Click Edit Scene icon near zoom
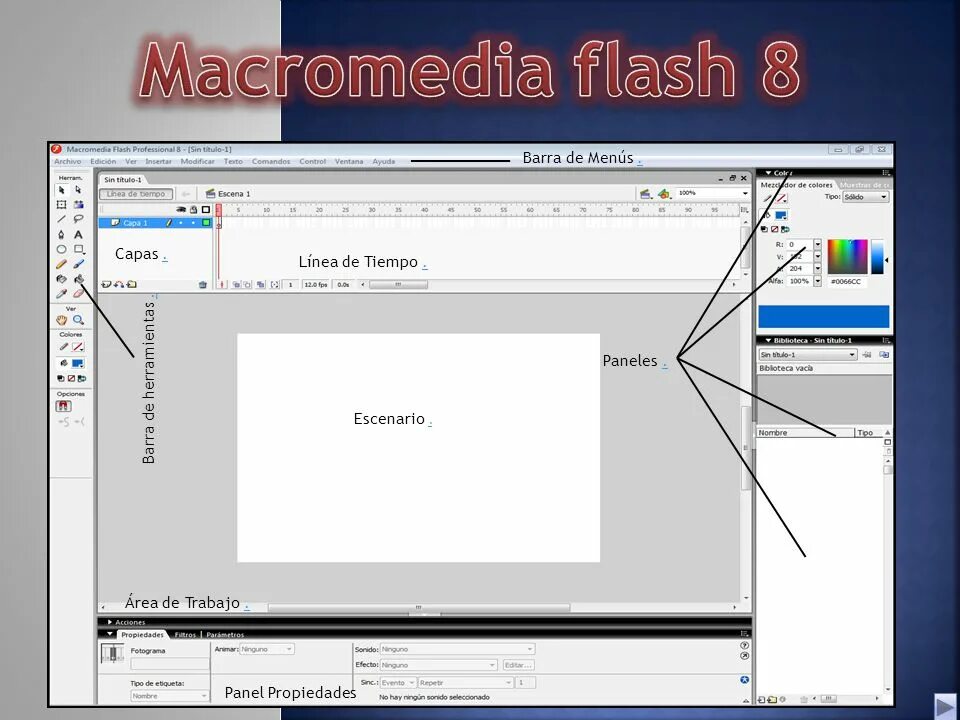The image size is (960, 720). 645,194
